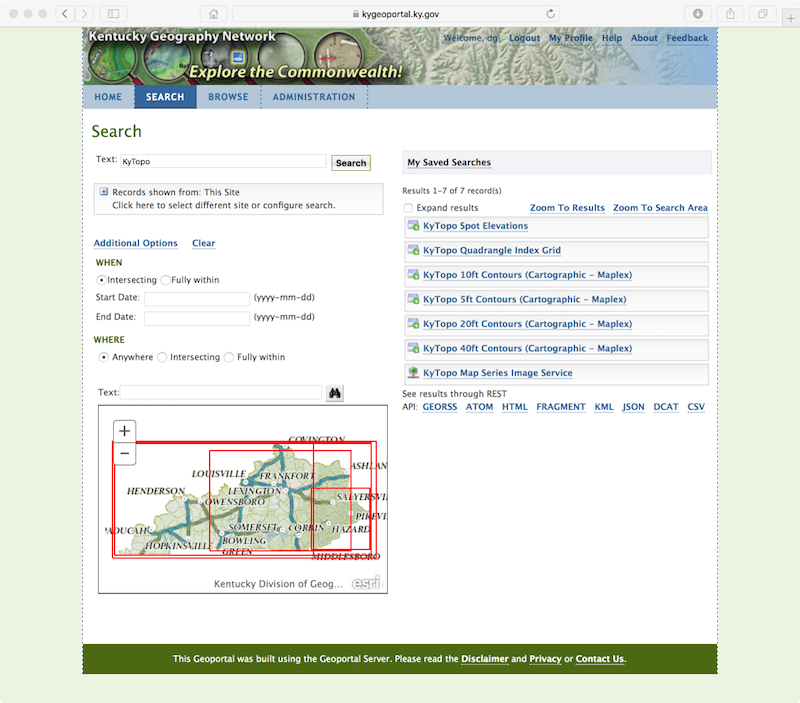Open KyTopo Map Series Image Service result
800x703 pixels.
tap(497, 372)
